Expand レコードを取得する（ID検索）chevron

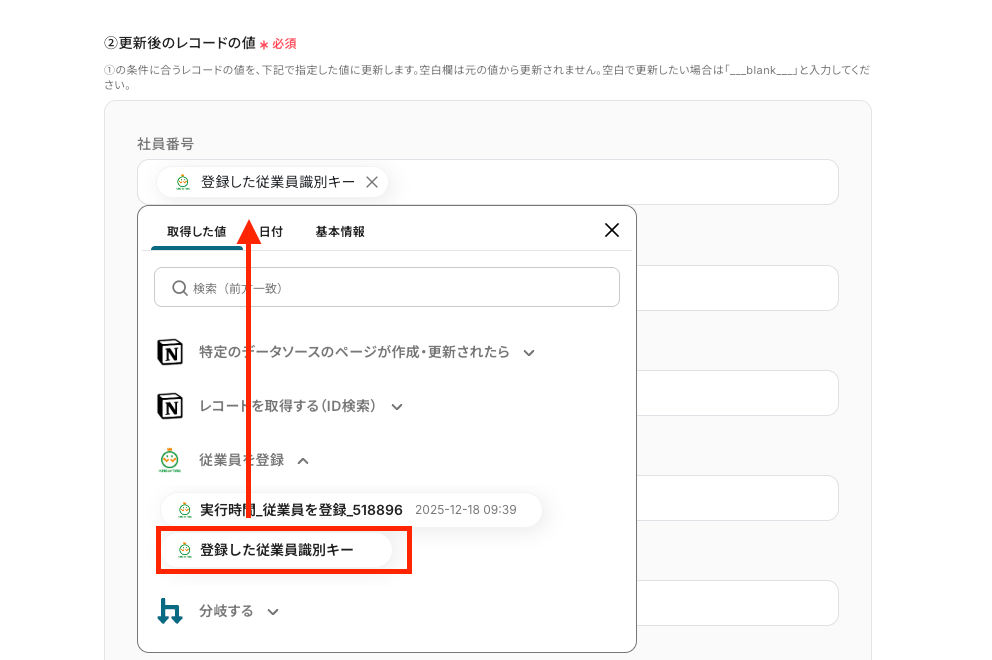pos(397,407)
